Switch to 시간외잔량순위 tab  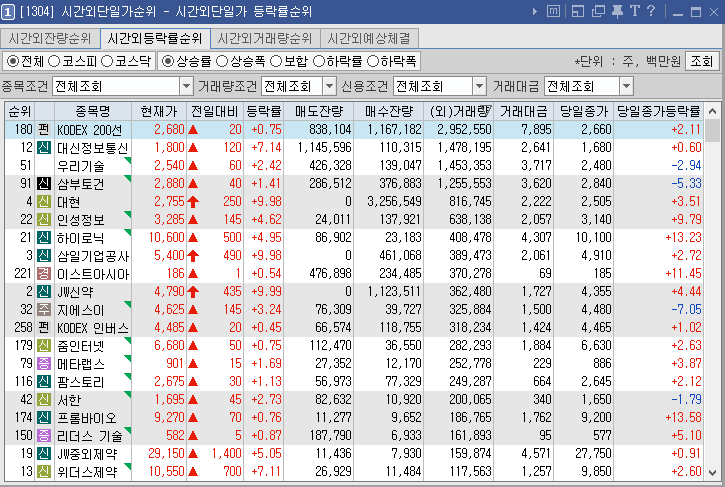coord(50,38)
